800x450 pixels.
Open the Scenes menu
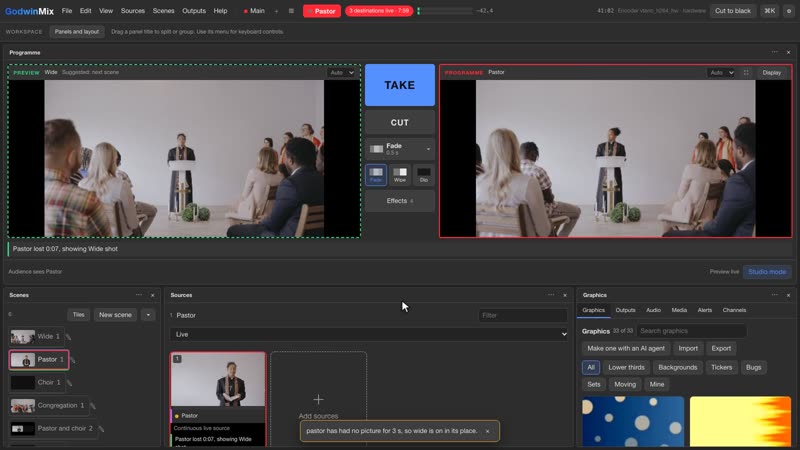point(163,11)
